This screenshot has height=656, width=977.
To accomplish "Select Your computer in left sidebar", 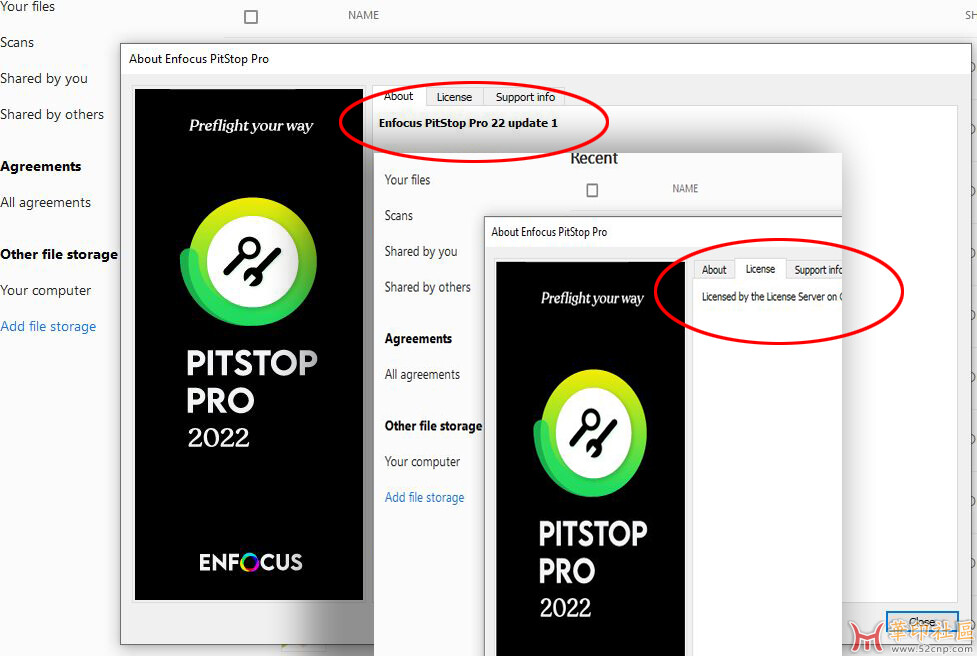I will click(45, 290).
